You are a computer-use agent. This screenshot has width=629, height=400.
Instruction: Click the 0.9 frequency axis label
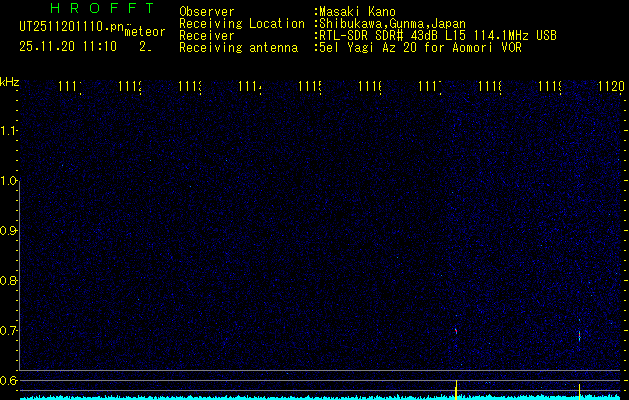[8, 230]
